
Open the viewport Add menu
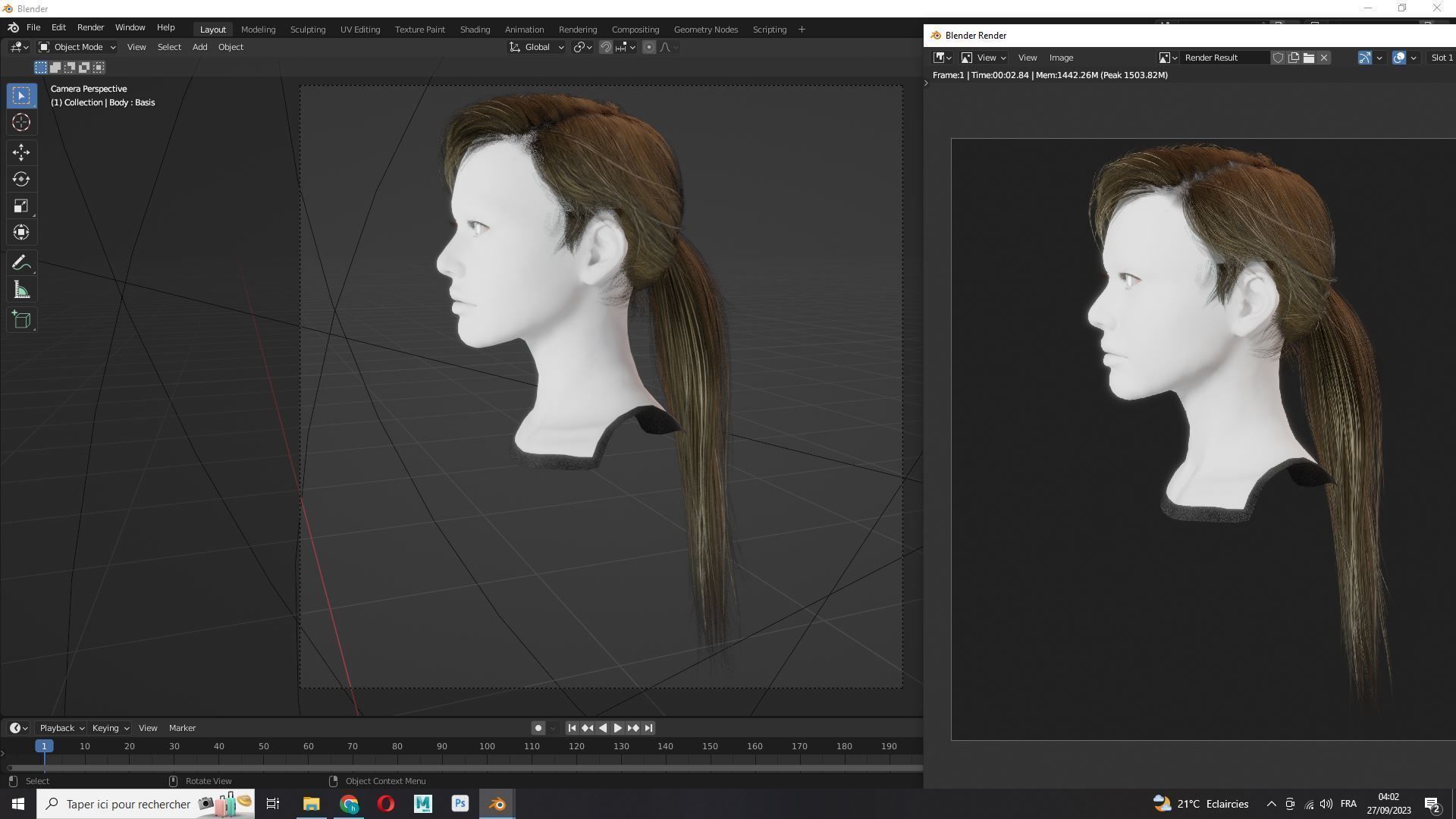click(200, 47)
